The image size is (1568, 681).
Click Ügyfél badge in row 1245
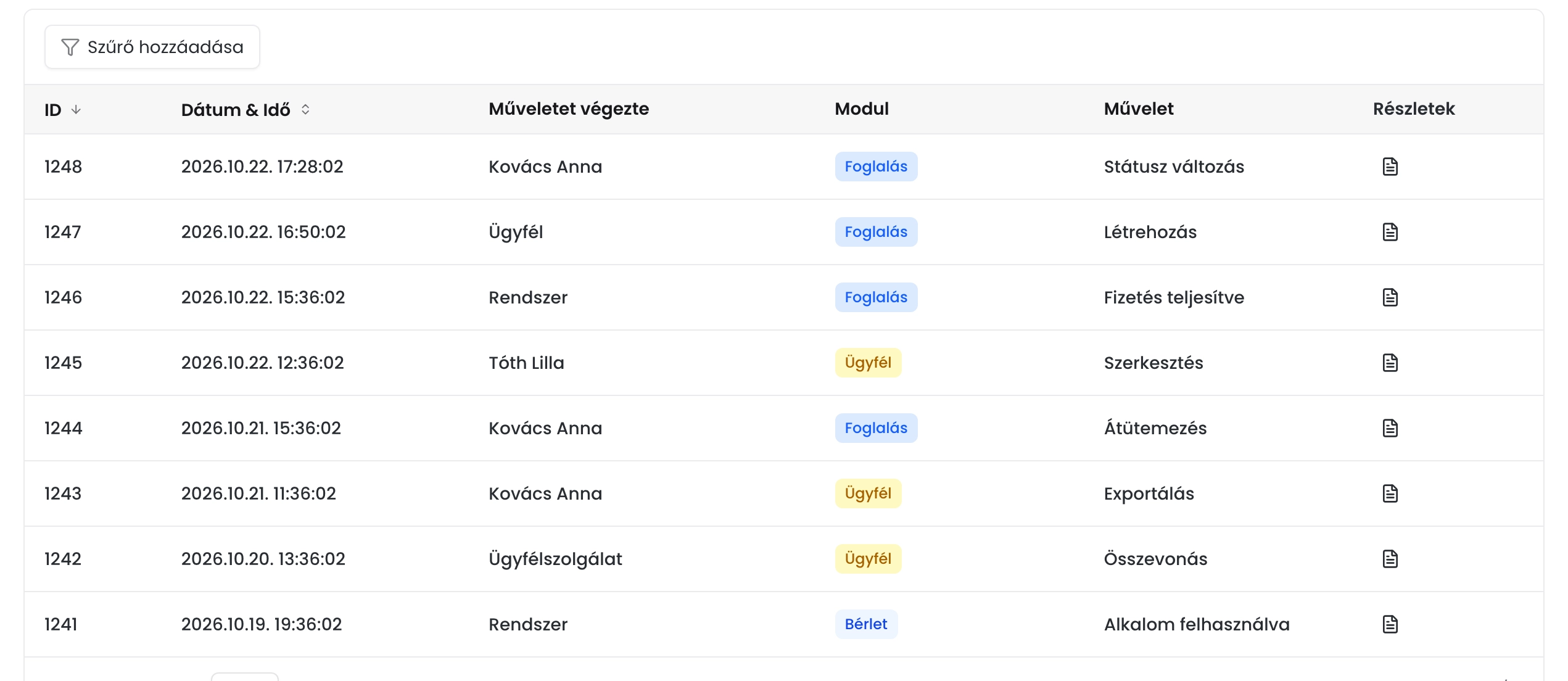[x=868, y=363]
